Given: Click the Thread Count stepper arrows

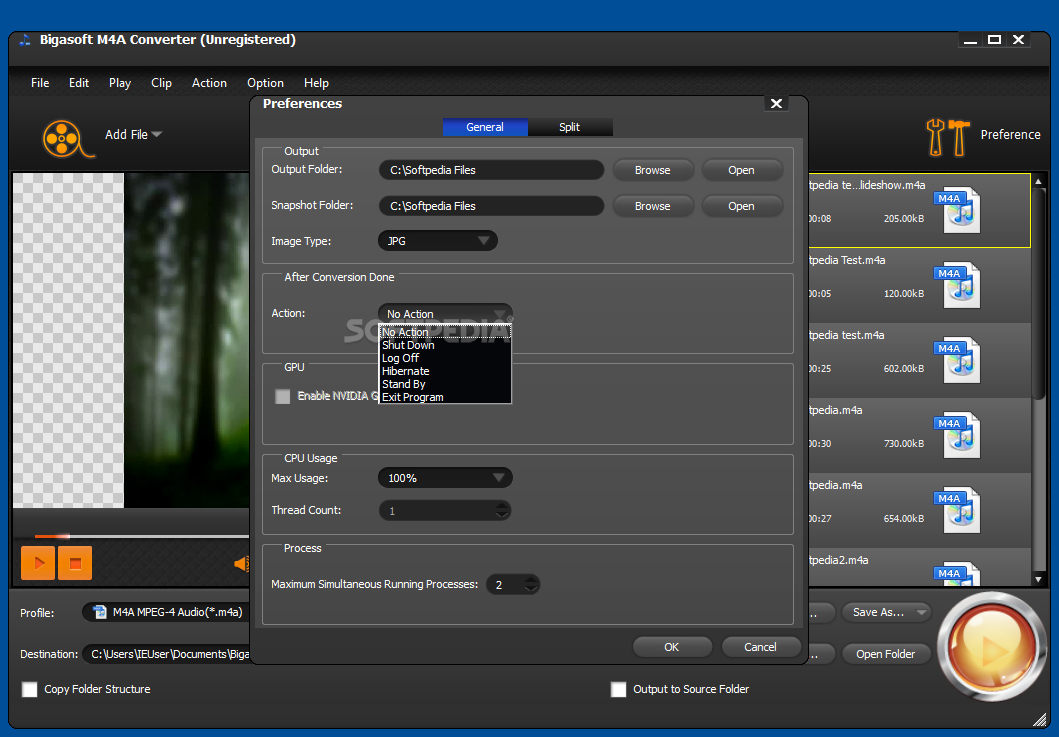Looking at the screenshot, I should 502,511.
